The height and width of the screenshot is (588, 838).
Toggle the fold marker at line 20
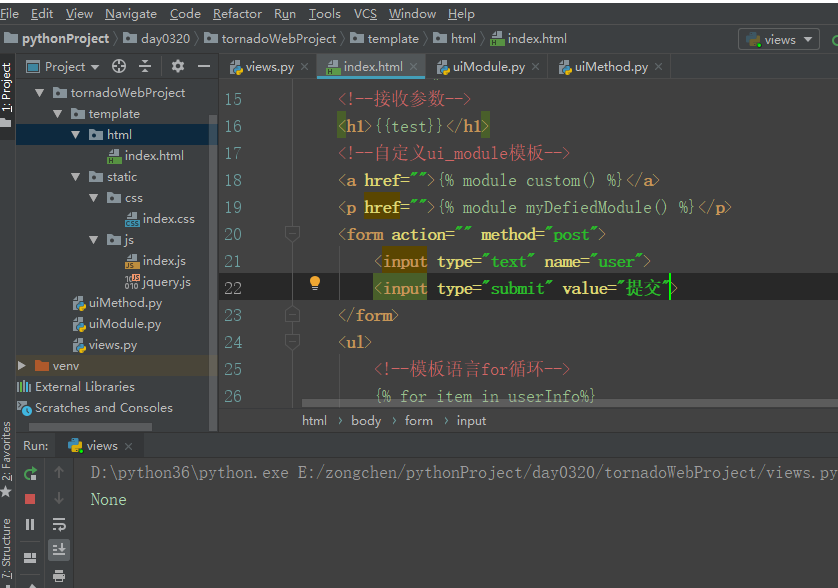click(x=292, y=234)
